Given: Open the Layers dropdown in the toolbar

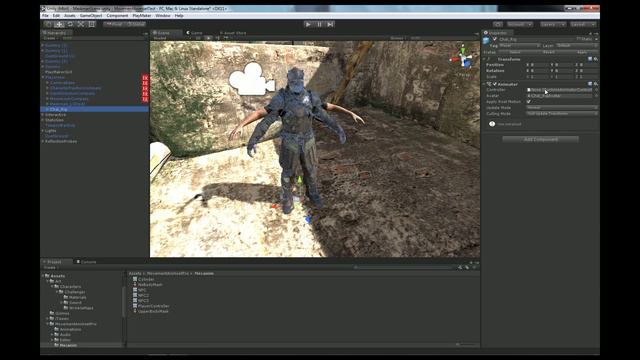Looking at the screenshot, I should click(x=553, y=24).
